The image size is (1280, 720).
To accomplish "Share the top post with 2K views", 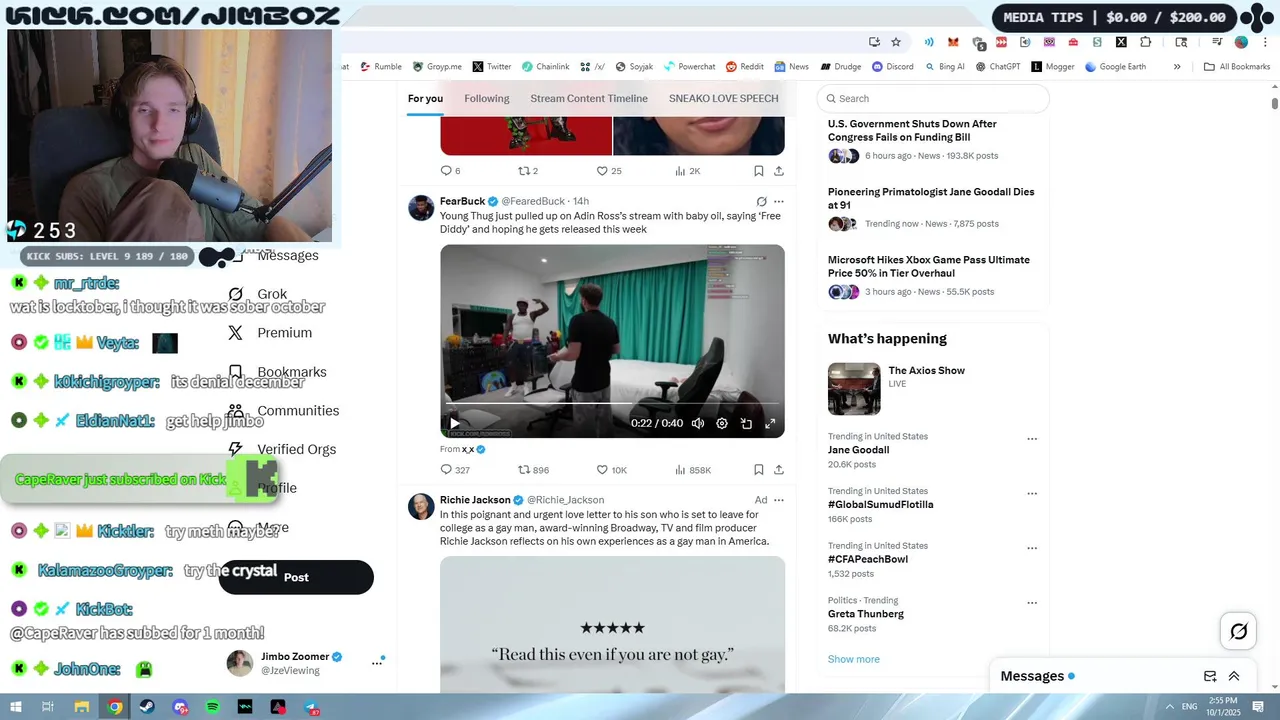I will point(778,171).
